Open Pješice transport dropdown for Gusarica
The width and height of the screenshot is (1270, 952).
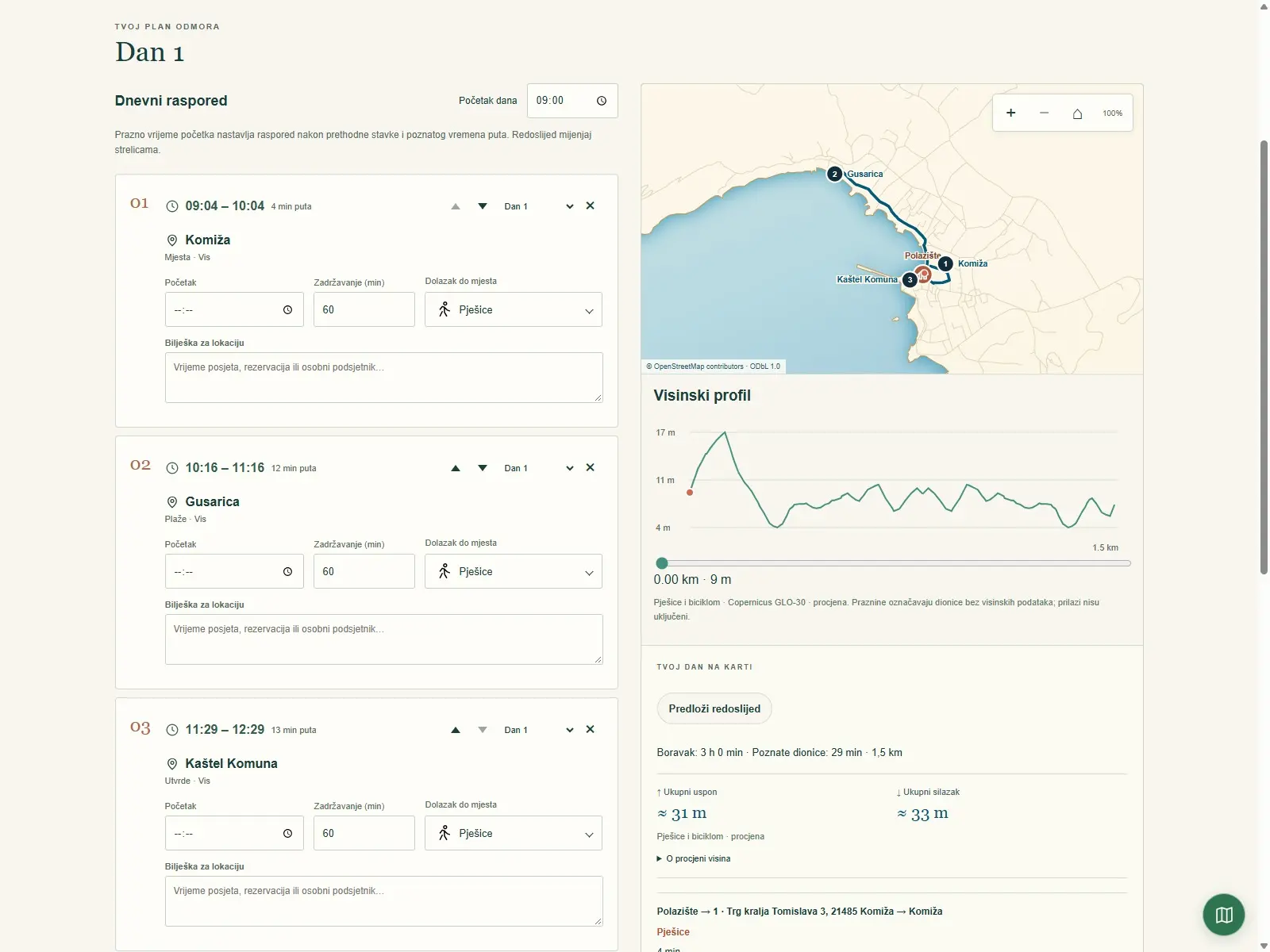(x=514, y=571)
